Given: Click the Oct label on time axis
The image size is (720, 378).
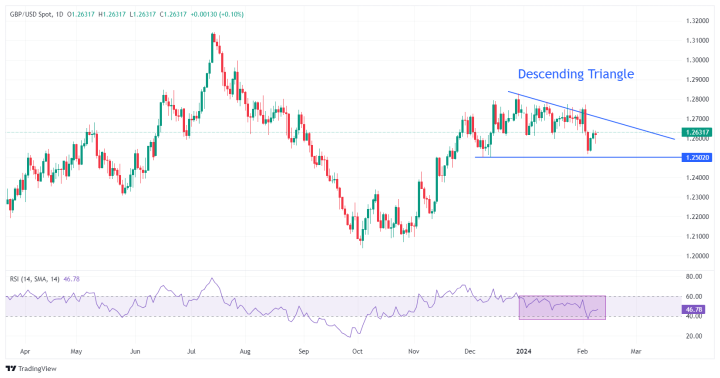Looking at the screenshot, I should click(357, 351).
